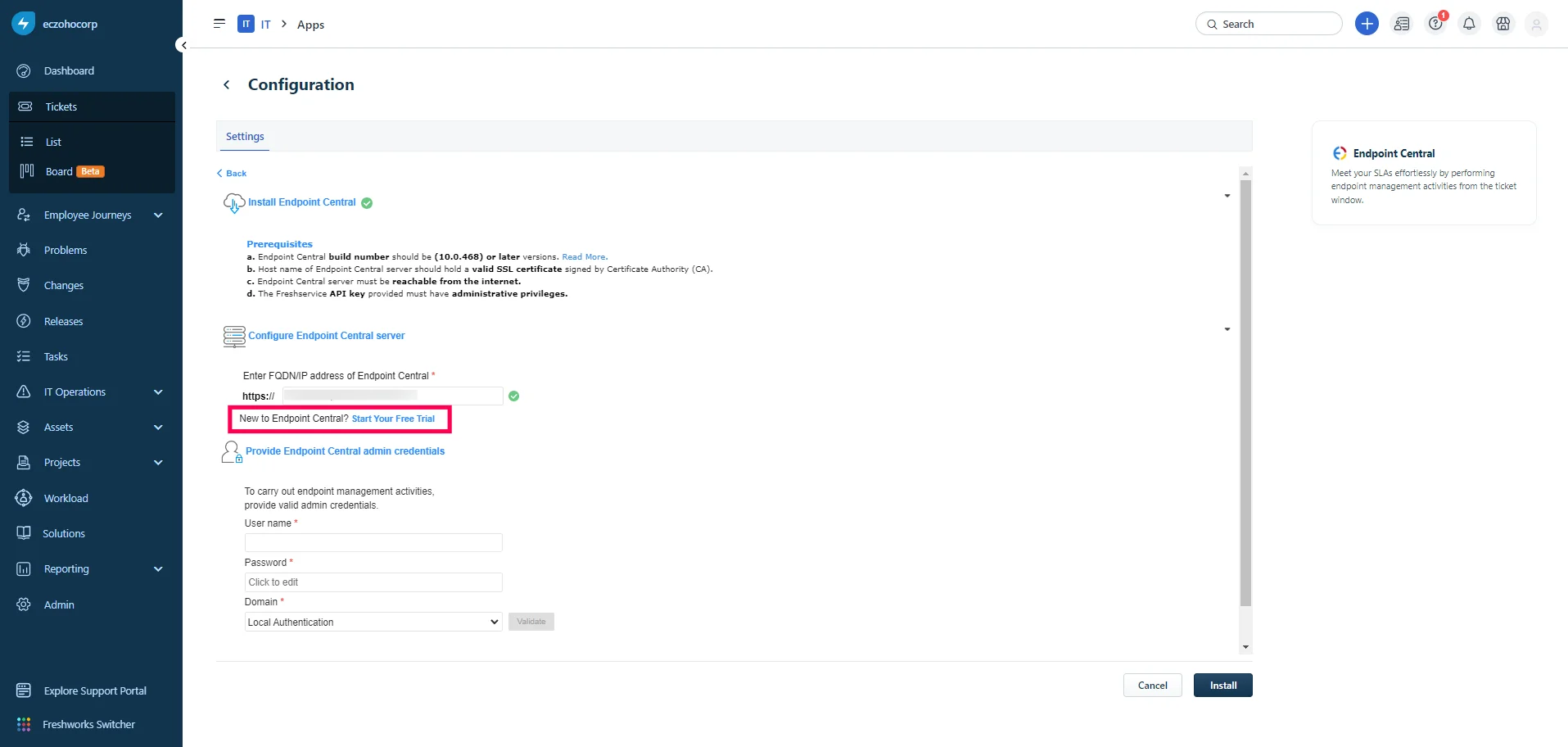Expand the Projects submenu
Image resolution: width=1568 pixels, height=747 pixels.
click(x=158, y=462)
